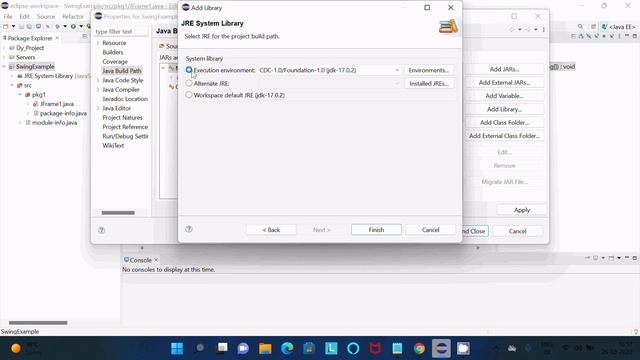Screen dimensions: 640x360
Task: Click the weather widget on the taskbar
Action: tap(27, 349)
